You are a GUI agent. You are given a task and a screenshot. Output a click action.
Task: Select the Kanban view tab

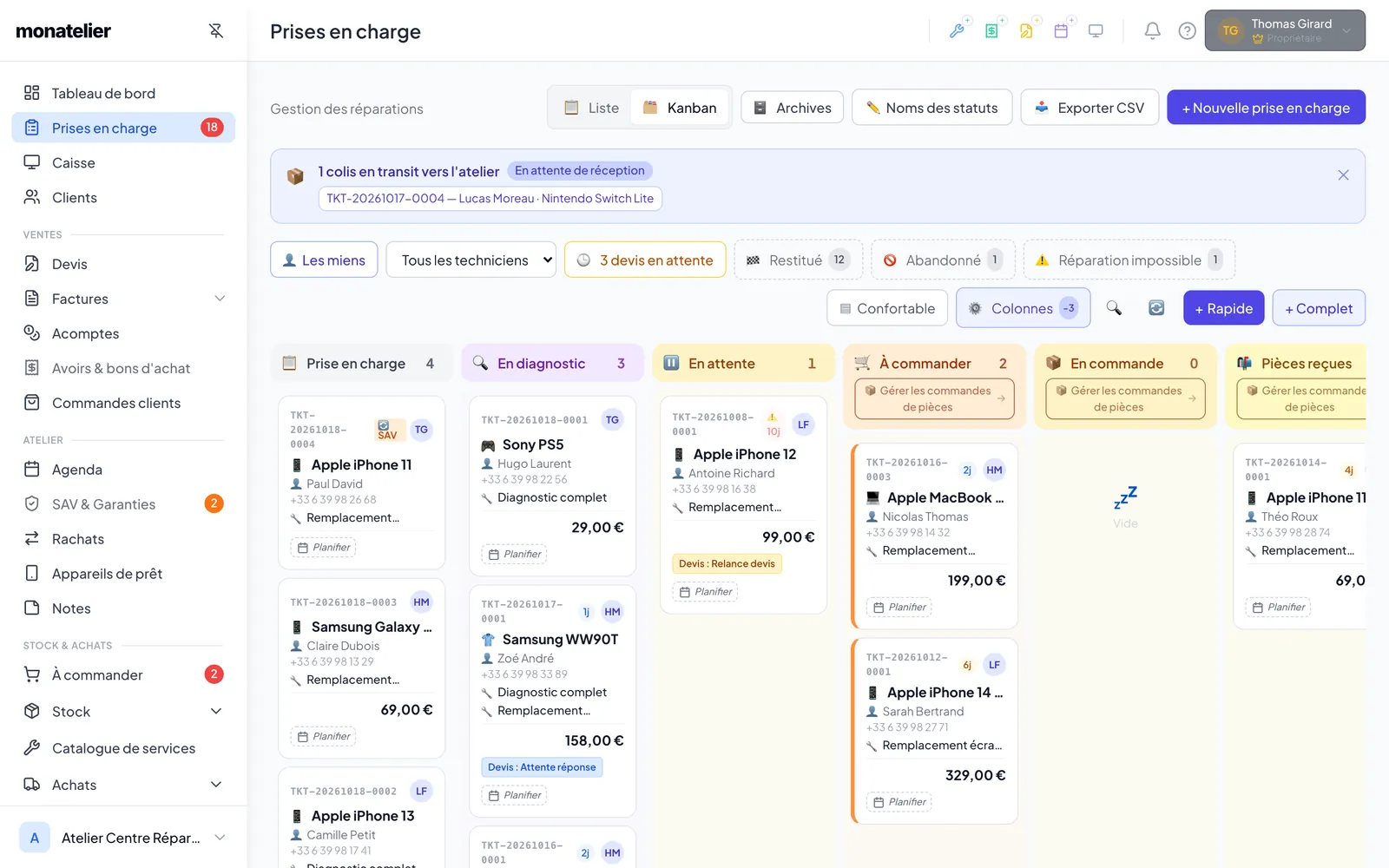tap(680, 108)
